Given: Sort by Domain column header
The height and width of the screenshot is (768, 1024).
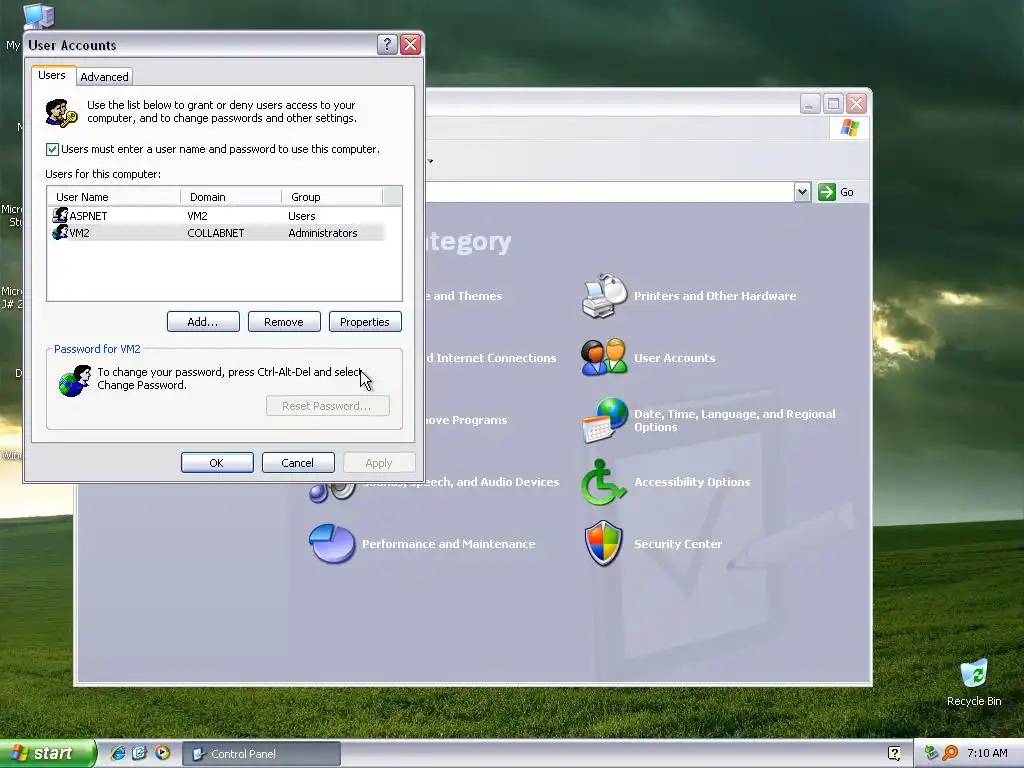Looking at the screenshot, I should coord(231,197).
